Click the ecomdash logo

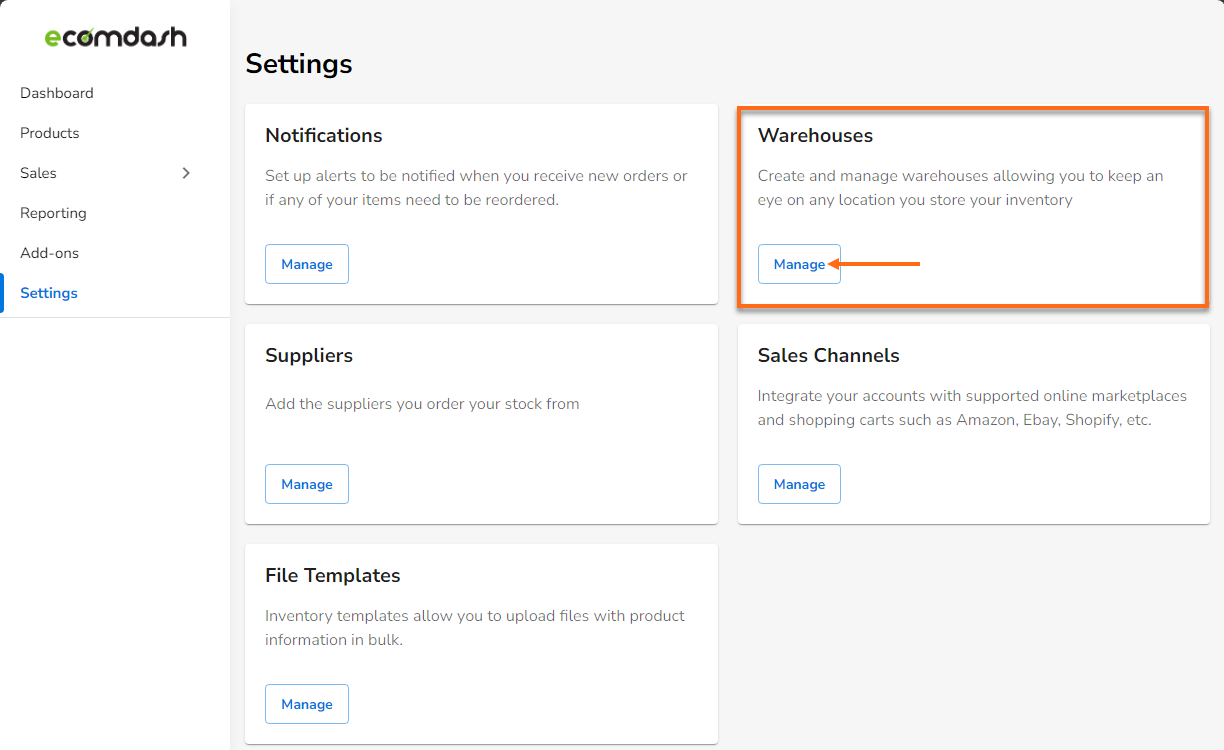115,37
